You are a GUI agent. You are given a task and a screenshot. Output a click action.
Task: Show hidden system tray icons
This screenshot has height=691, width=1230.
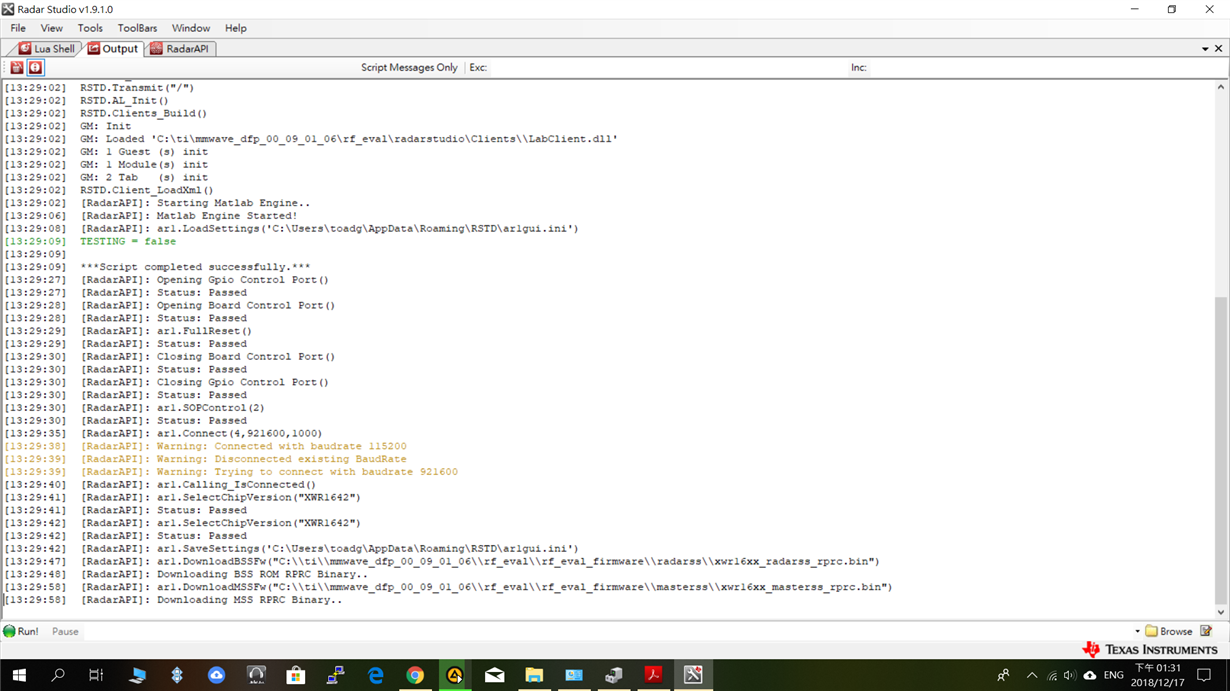point(1032,675)
